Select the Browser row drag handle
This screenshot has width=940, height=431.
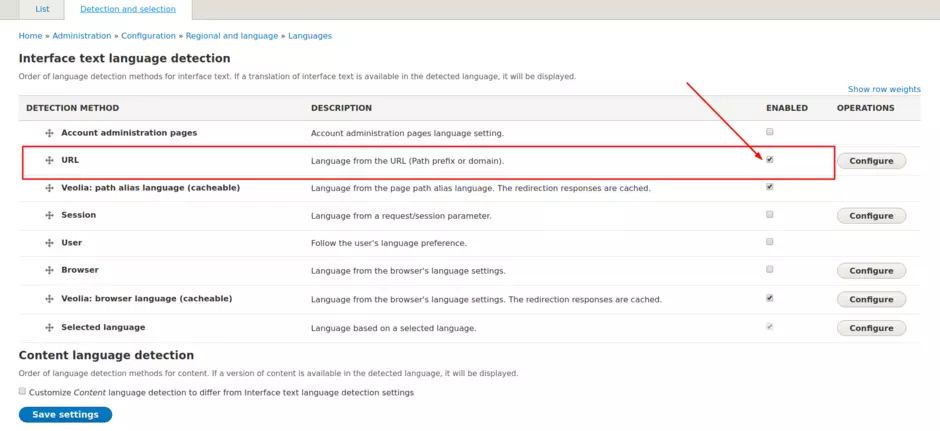coord(49,271)
